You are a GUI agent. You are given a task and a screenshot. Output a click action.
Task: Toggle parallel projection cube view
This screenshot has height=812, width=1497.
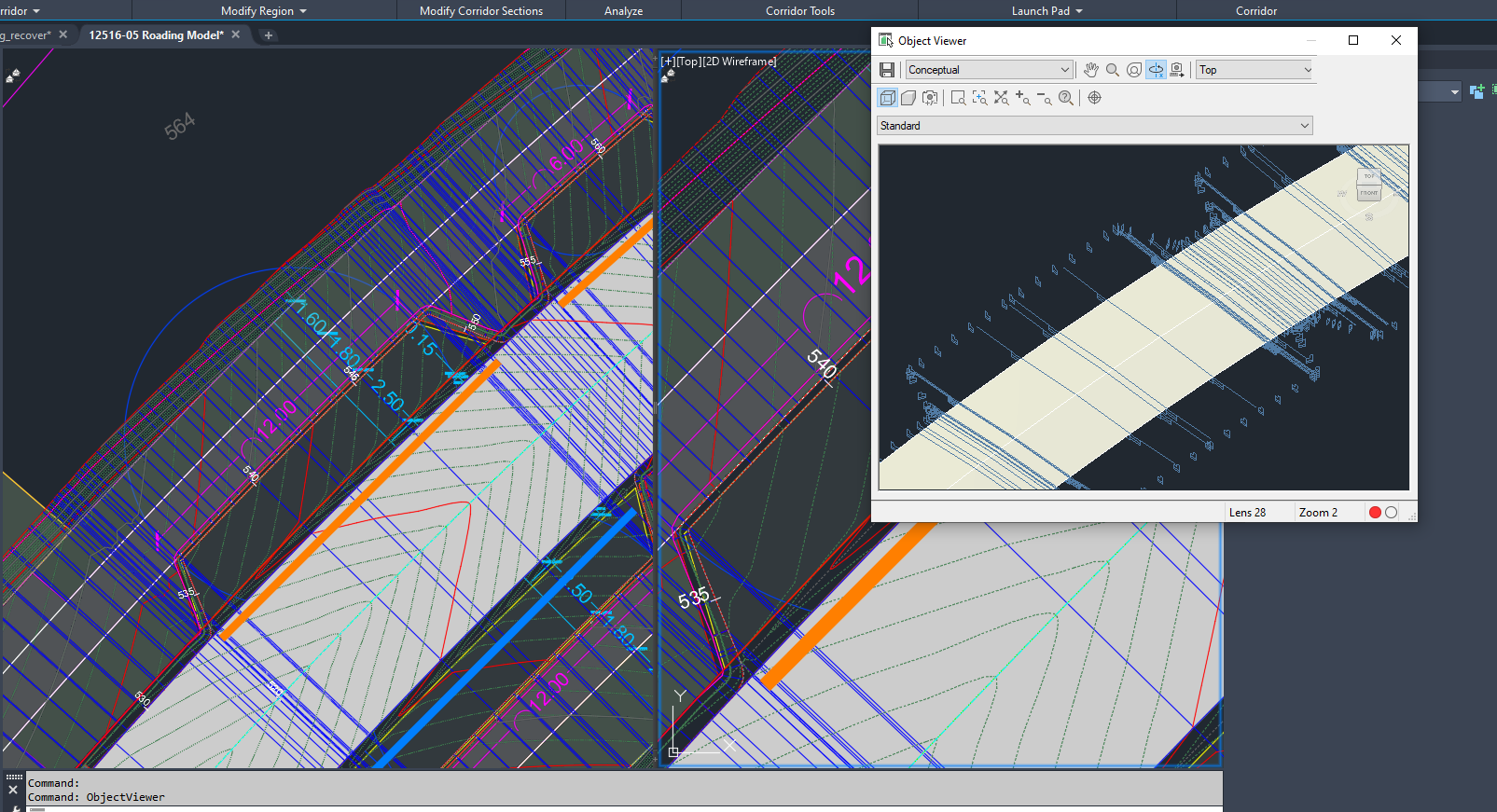(x=887, y=98)
